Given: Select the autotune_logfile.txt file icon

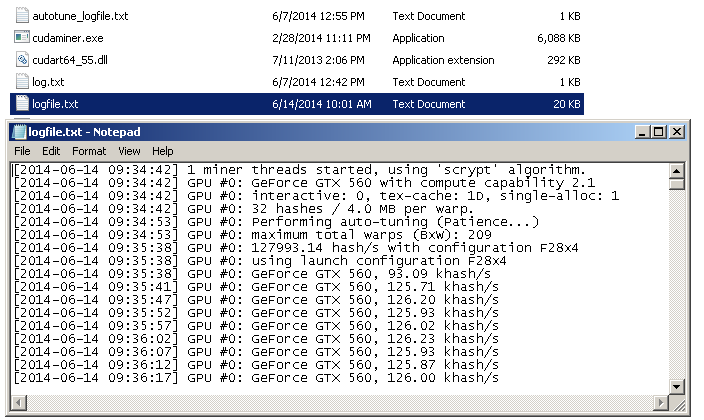Looking at the screenshot, I should point(22,16).
